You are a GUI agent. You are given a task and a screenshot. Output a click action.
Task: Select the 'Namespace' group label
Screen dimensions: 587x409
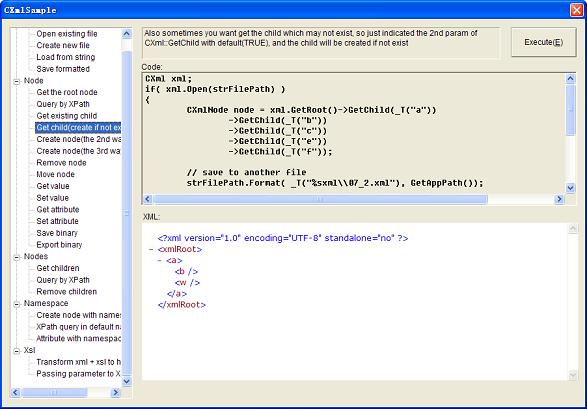pyautogui.click(x=46, y=303)
